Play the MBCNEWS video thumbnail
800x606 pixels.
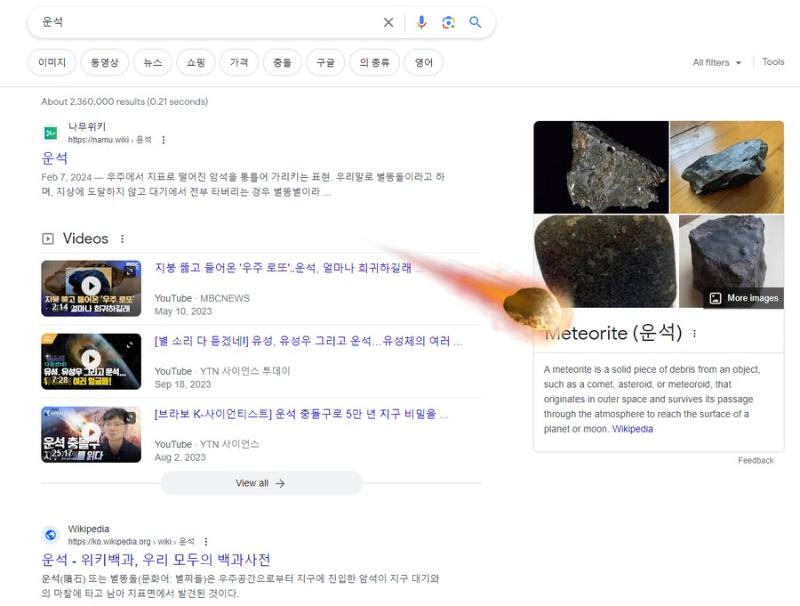point(91,288)
